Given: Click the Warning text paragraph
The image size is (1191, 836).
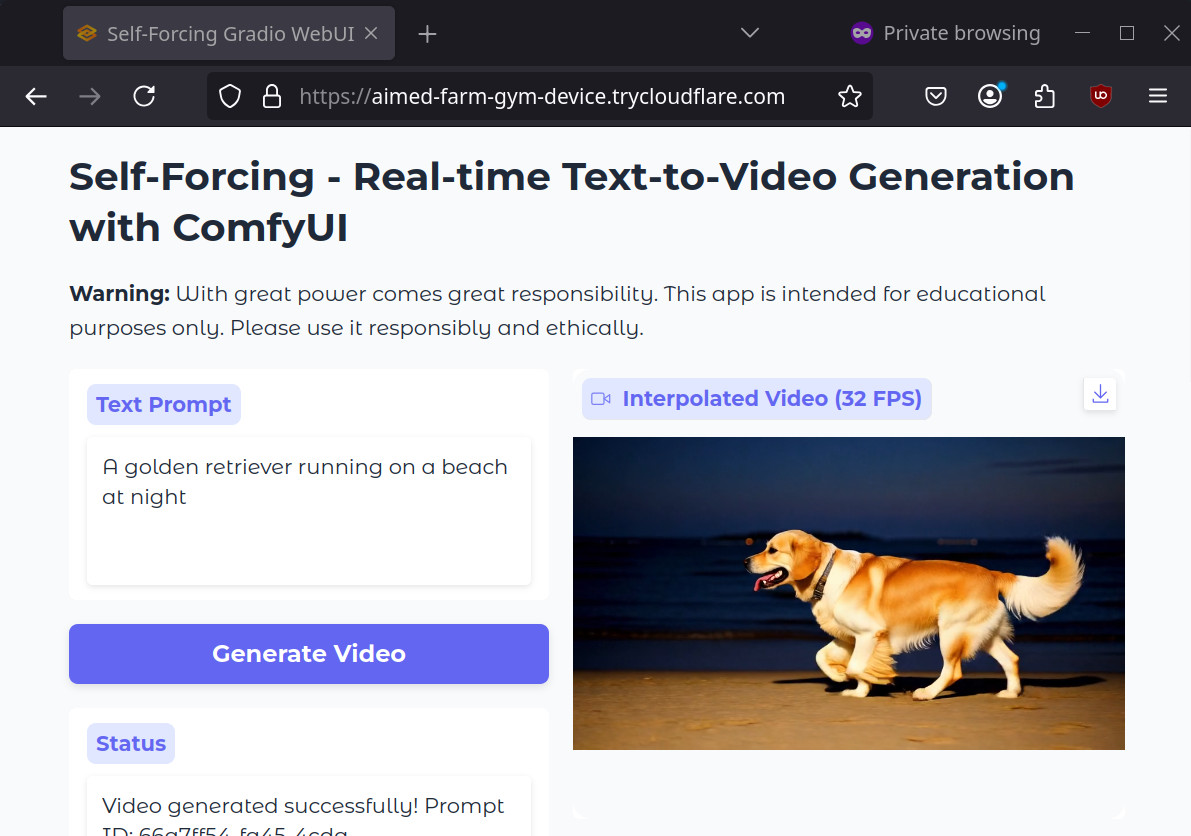Looking at the screenshot, I should [x=558, y=311].
